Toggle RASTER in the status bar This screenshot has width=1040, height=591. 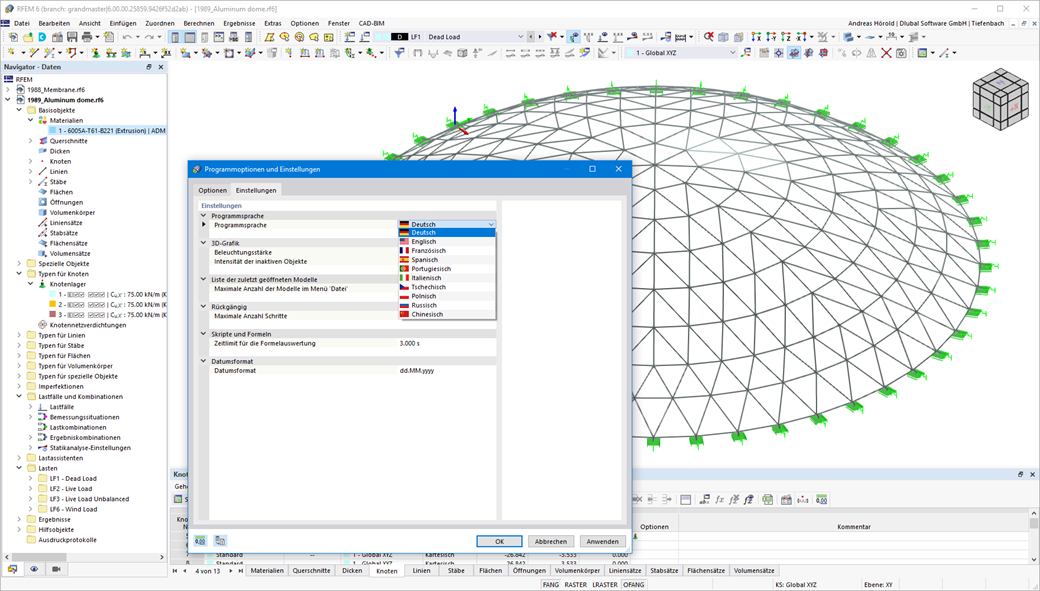point(575,584)
